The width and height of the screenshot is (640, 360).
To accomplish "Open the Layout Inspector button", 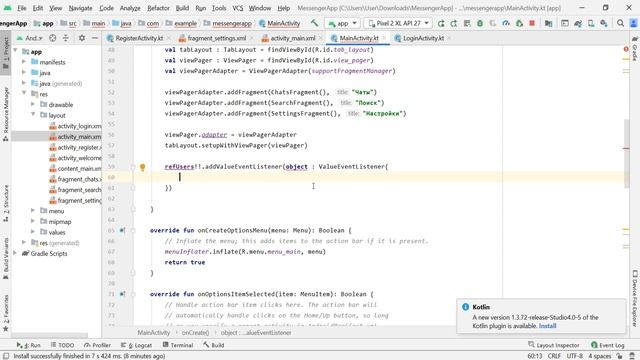I will click(x=553, y=345).
